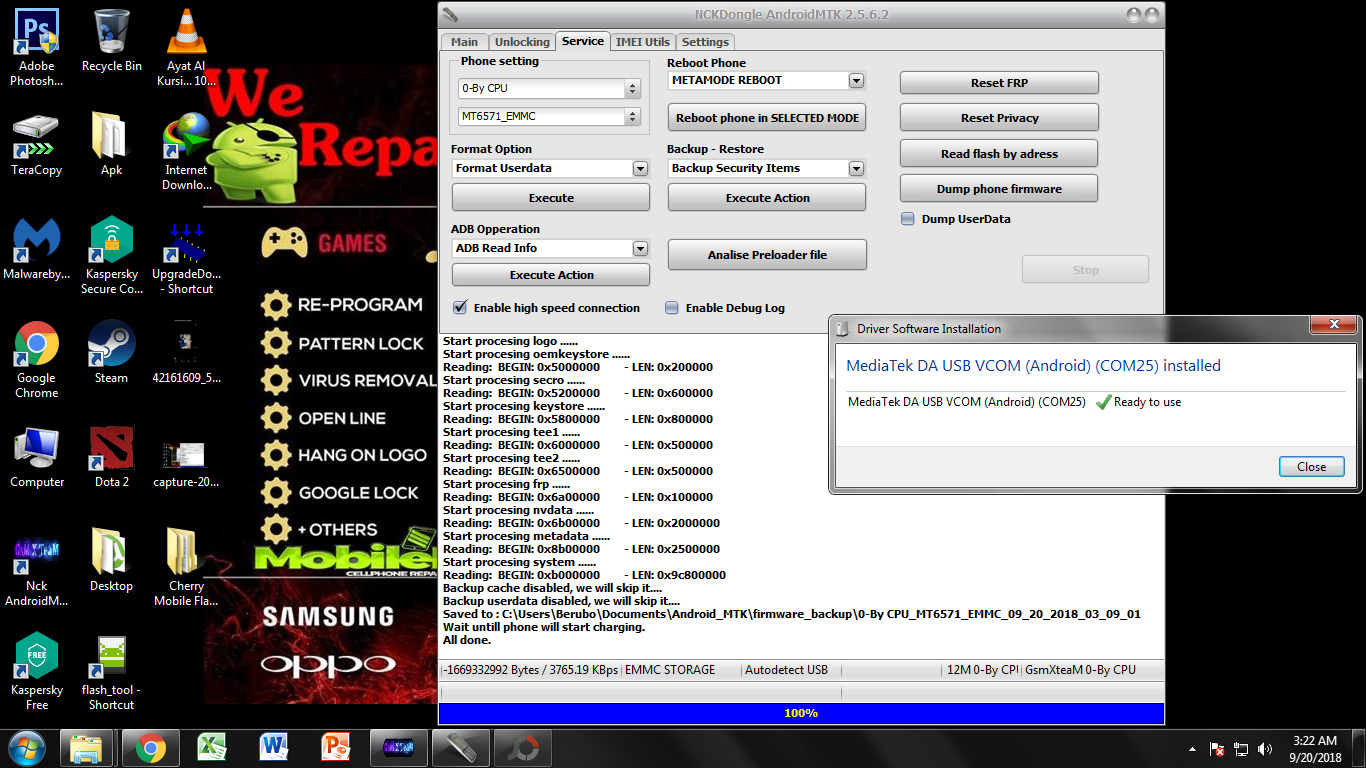
Task: Open UpgradeDownload shortcut icon
Action: click(186, 255)
